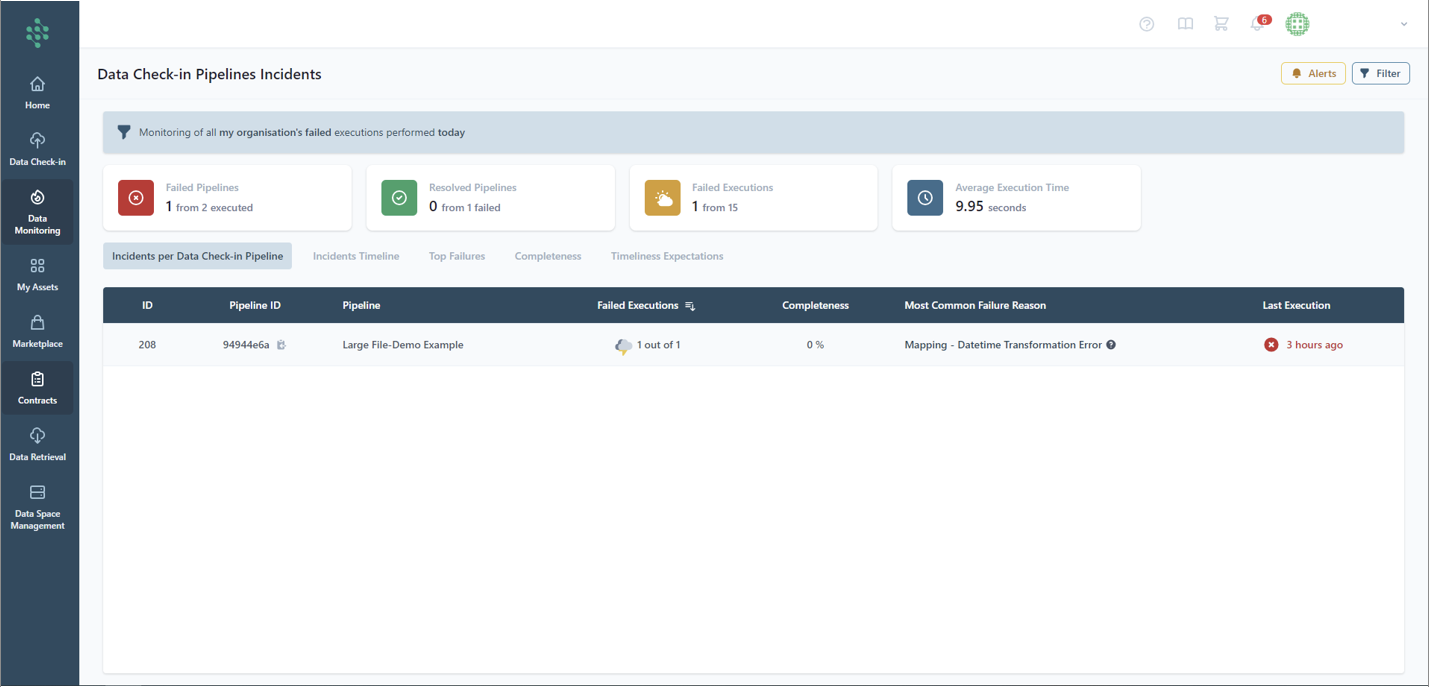Click the Datetime Transformation Error info icon
The image size is (1429, 687).
[1111, 345]
